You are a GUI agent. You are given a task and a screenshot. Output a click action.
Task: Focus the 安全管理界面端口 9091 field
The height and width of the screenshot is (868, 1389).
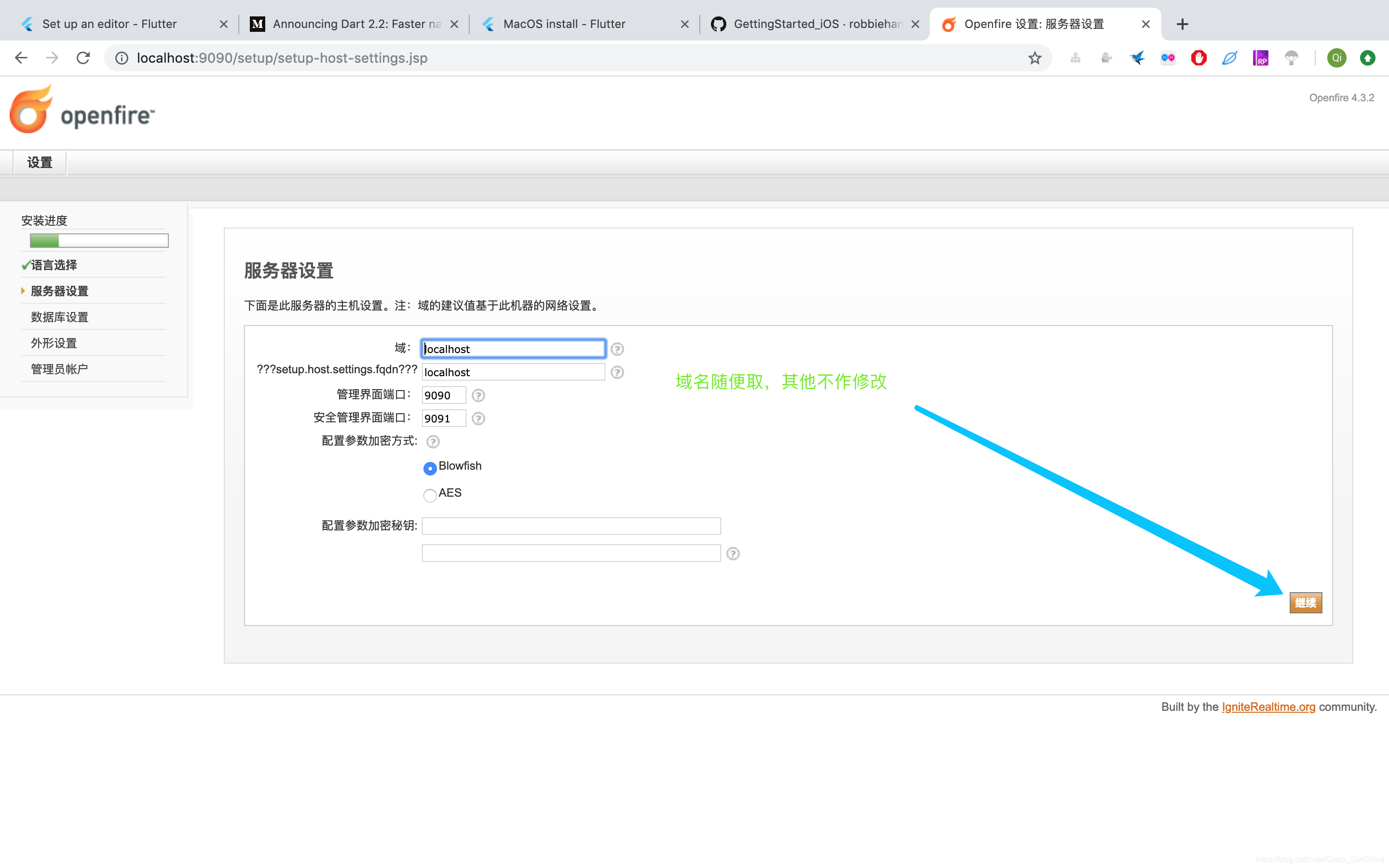point(444,419)
